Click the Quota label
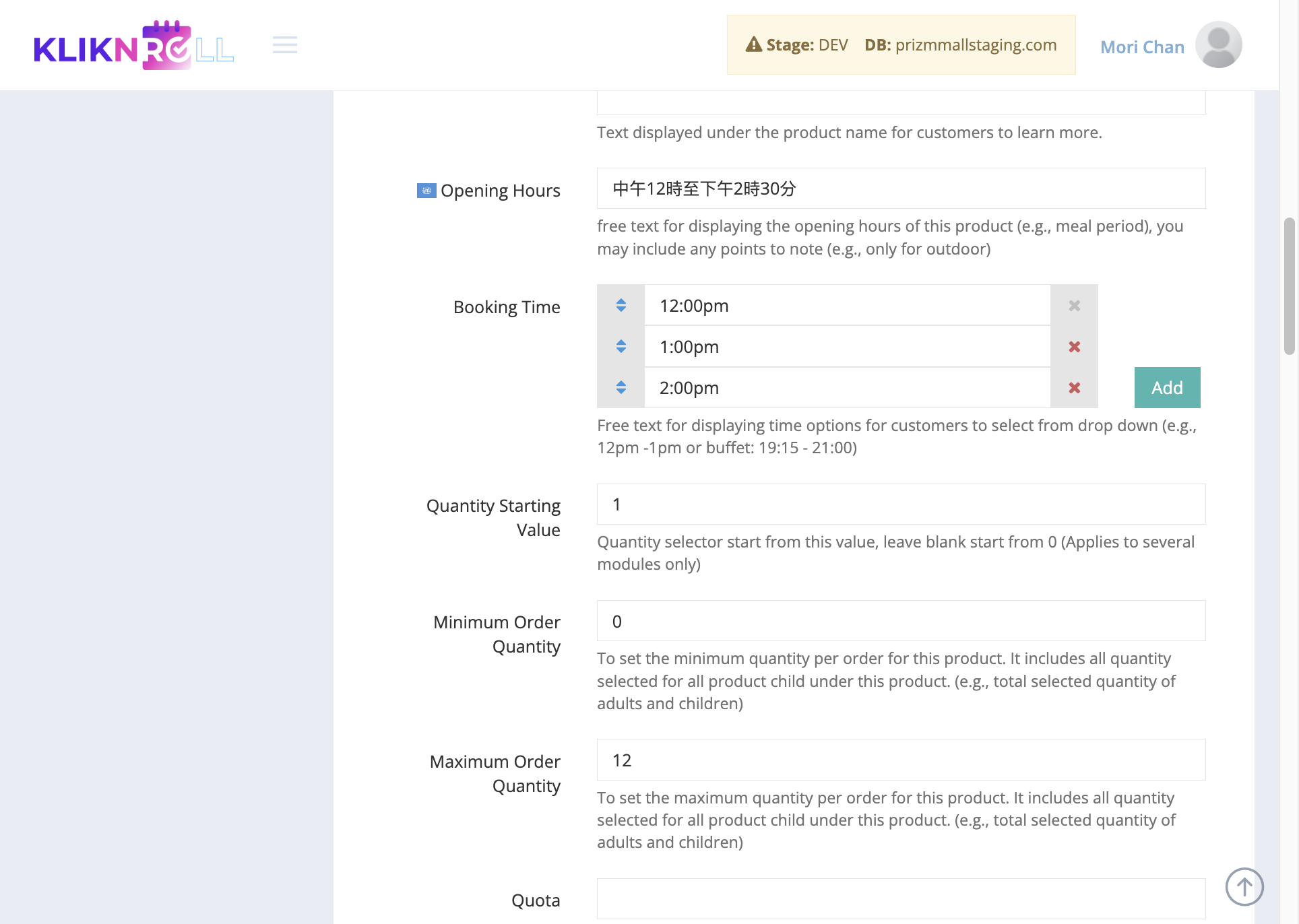Screen dimensions: 1299x924 (x=536, y=900)
